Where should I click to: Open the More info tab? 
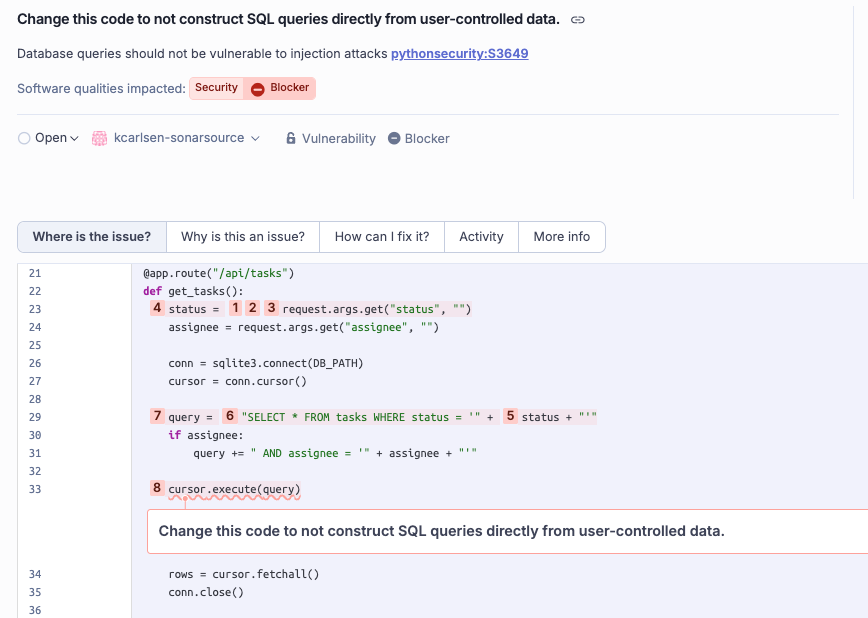coord(561,237)
